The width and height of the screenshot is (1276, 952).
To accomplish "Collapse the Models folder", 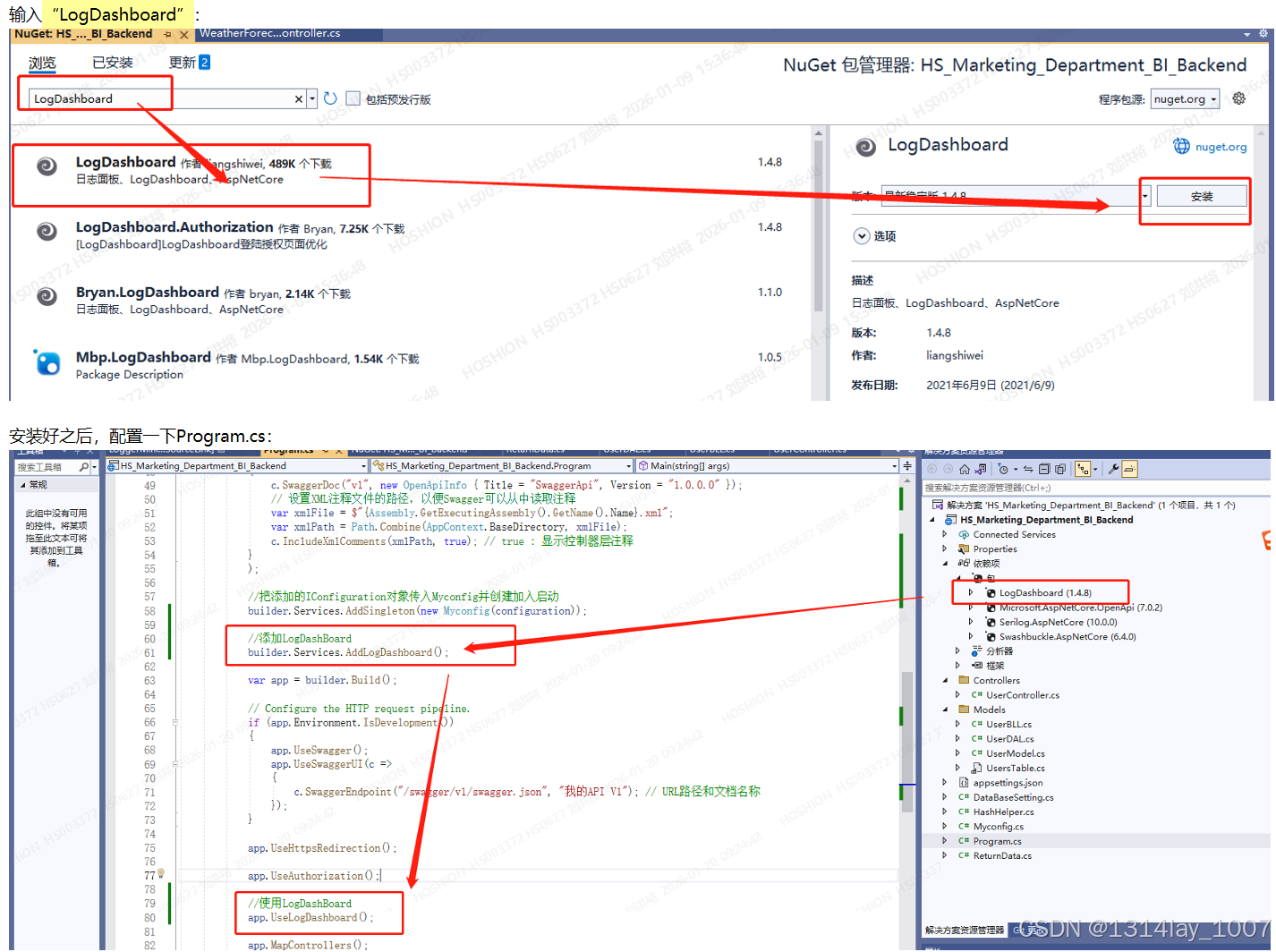I will click(x=945, y=710).
